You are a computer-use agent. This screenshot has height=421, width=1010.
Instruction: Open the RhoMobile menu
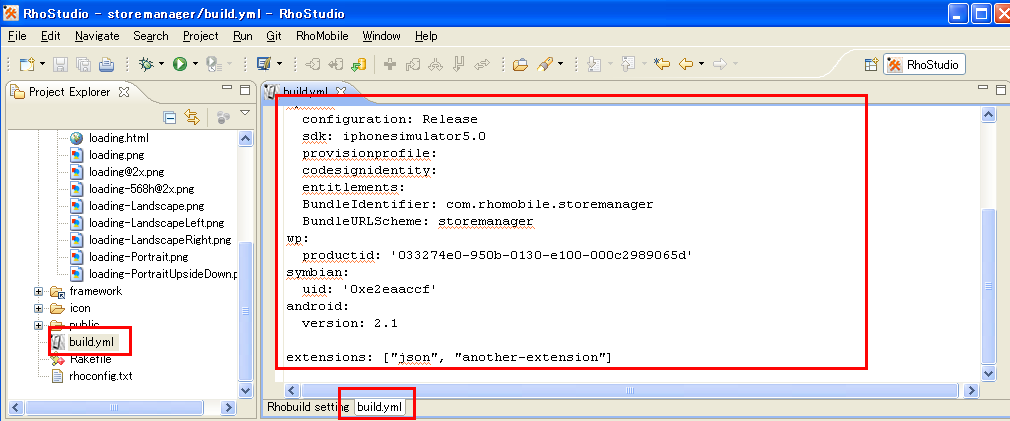[322, 36]
